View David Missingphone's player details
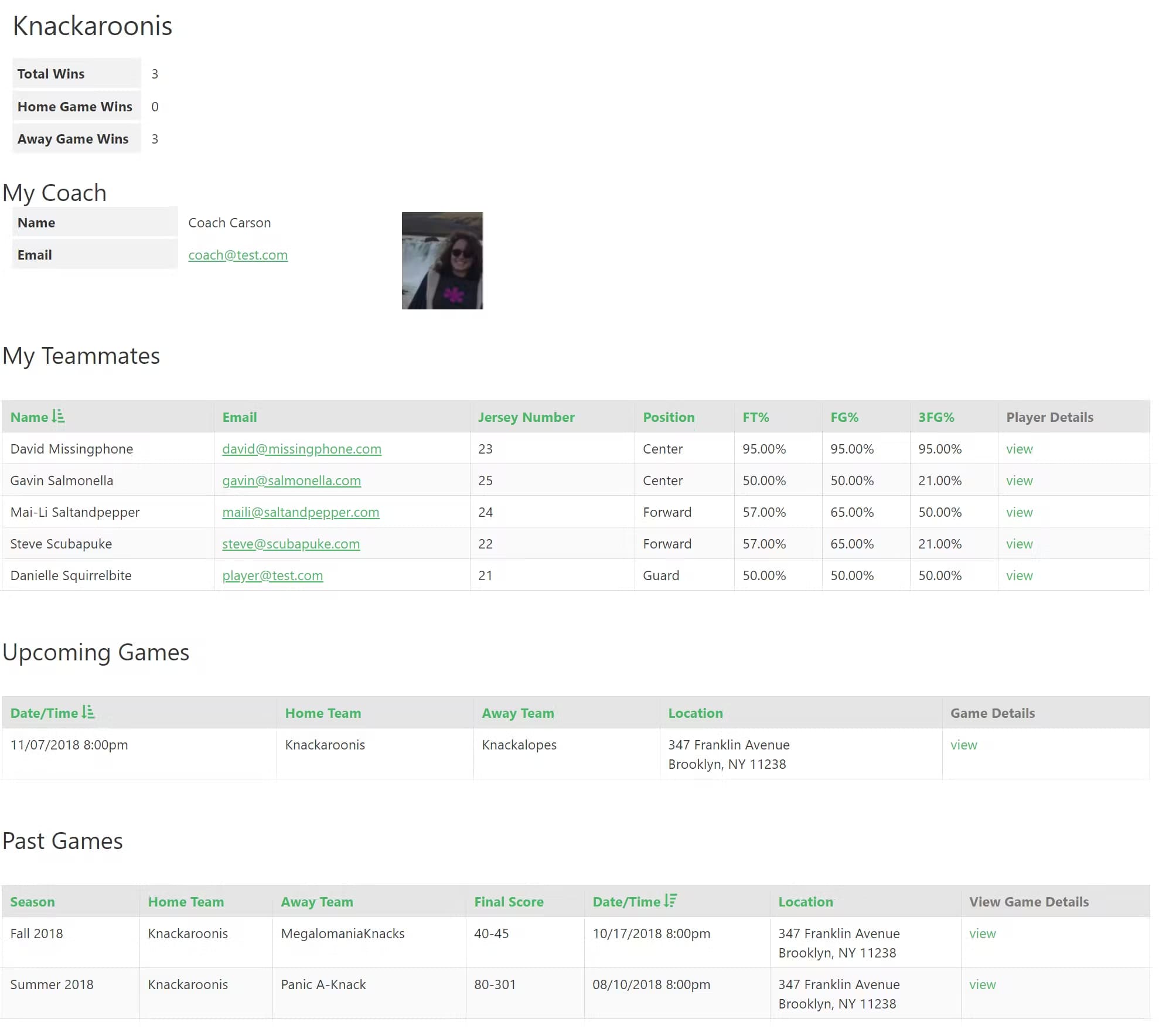The image size is (1159, 1036). click(1019, 449)
